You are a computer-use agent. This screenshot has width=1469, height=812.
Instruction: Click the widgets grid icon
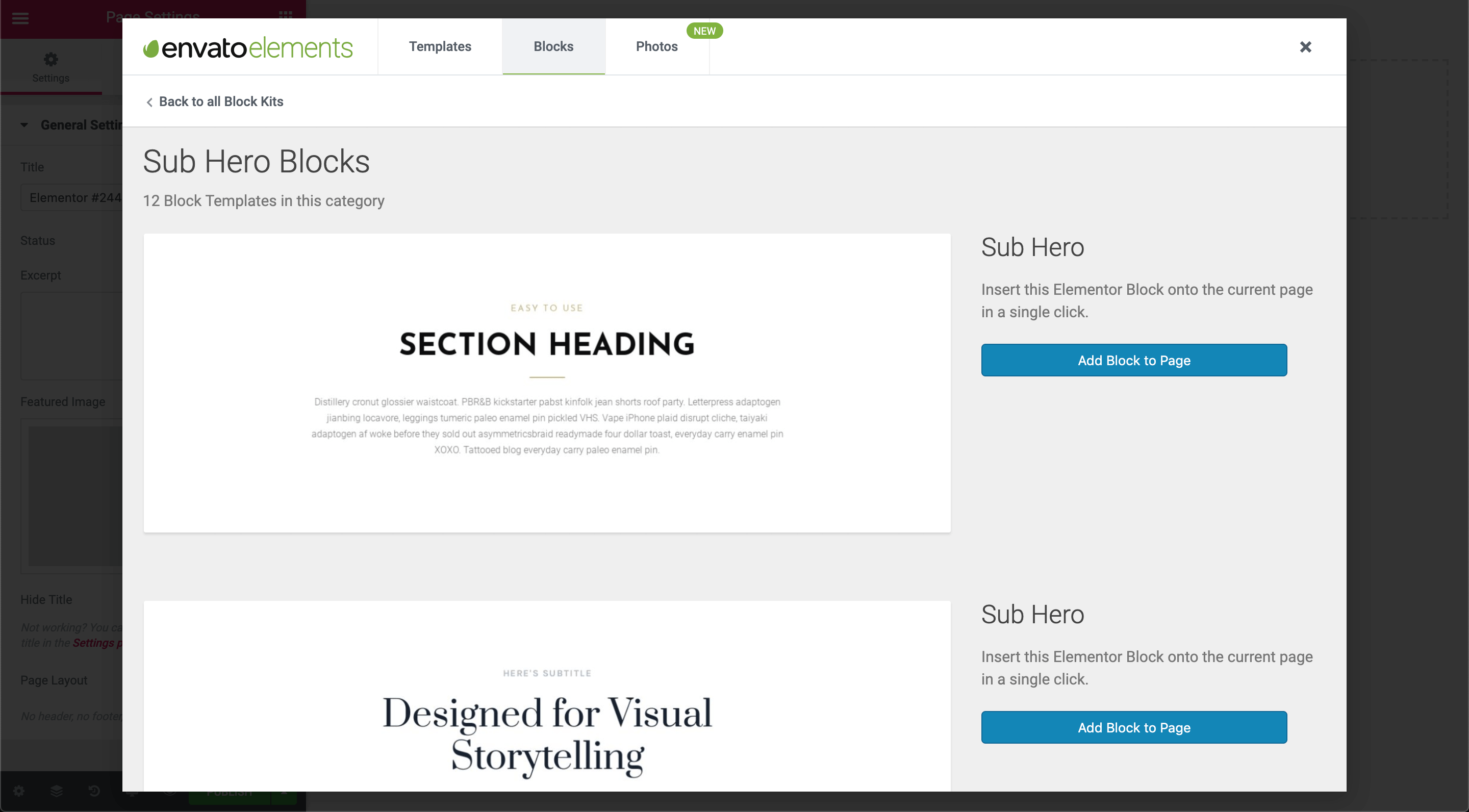coord(286,14)
